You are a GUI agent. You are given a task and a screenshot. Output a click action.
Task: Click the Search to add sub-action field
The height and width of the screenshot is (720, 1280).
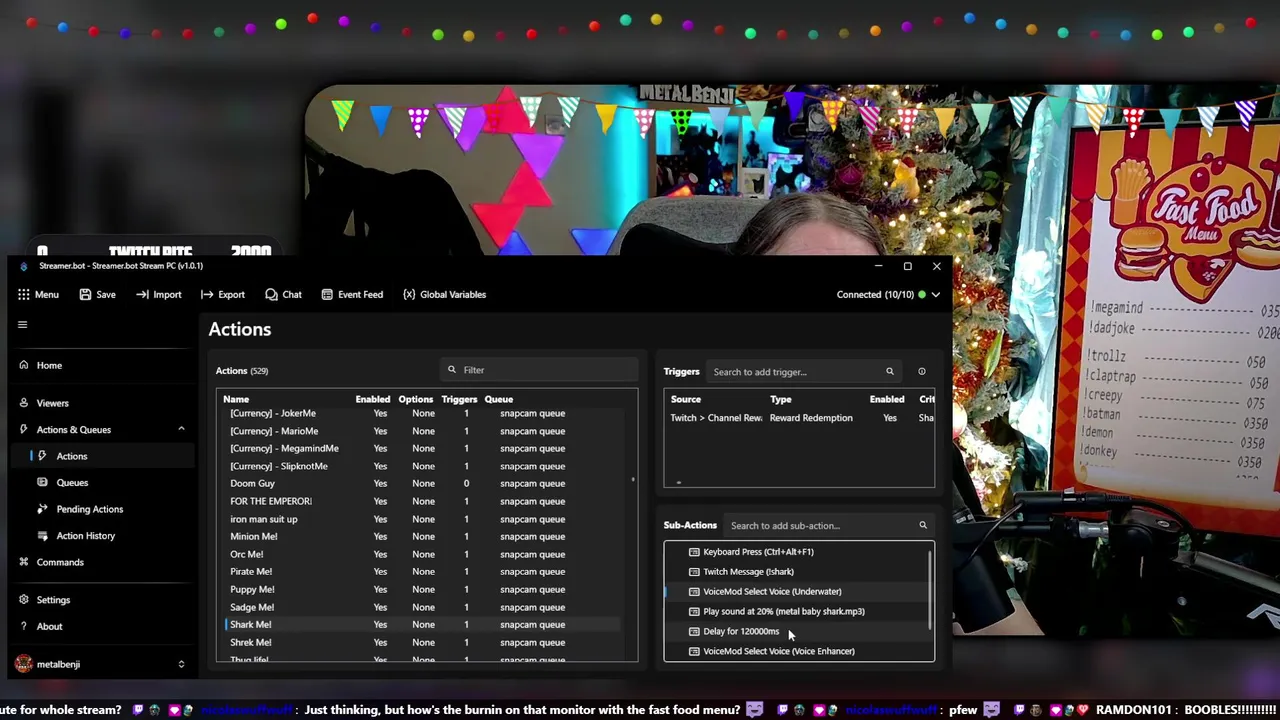click(x=829, y=525)
